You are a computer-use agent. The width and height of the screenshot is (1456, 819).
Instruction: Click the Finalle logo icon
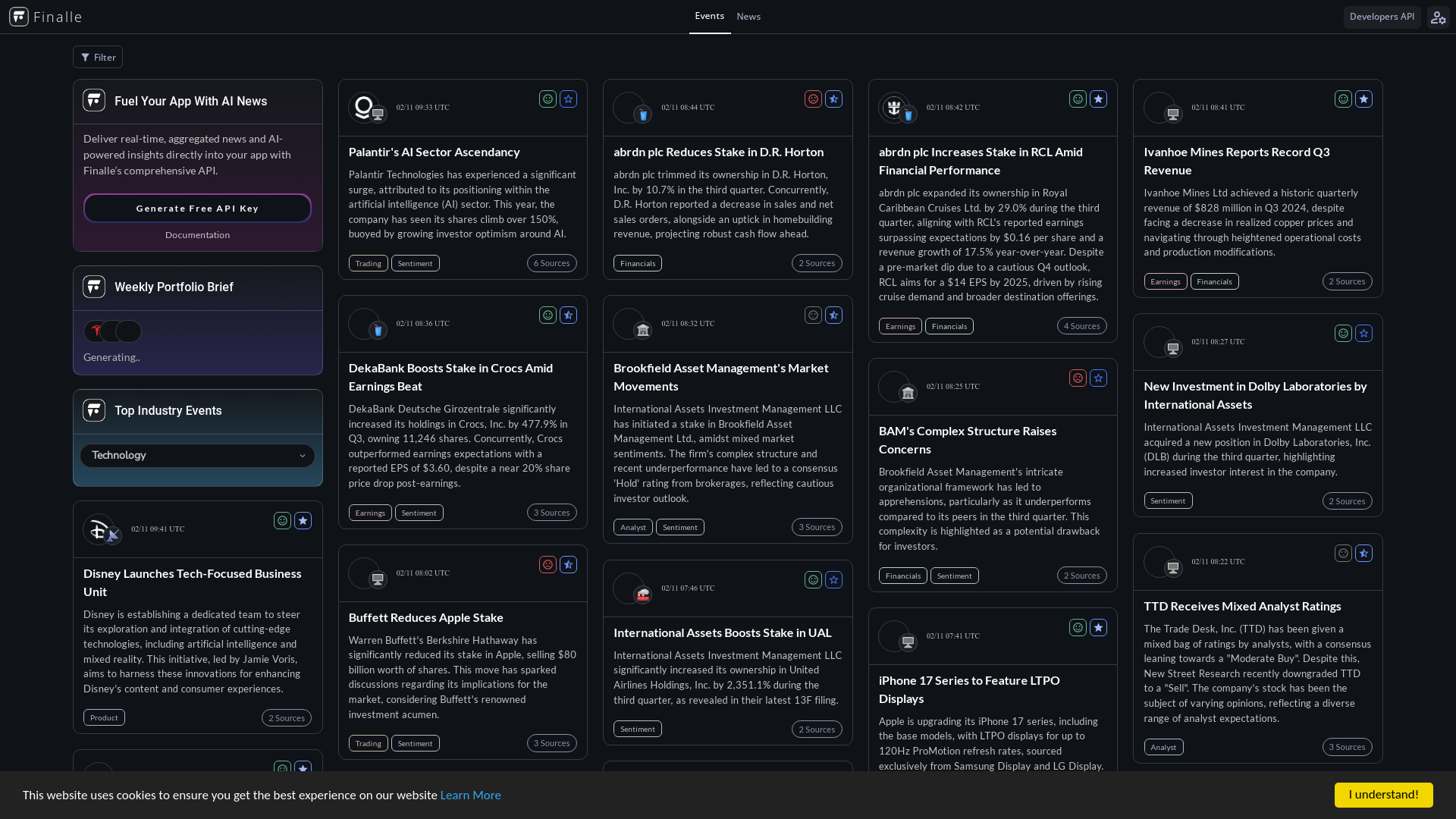18,16
